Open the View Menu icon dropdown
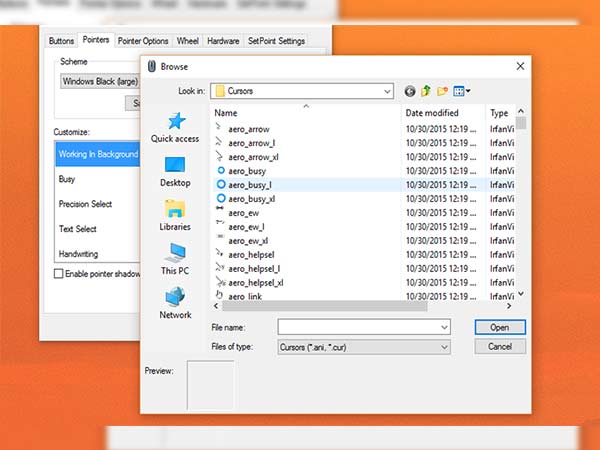The image size is (600, 450). coord(462,91)
